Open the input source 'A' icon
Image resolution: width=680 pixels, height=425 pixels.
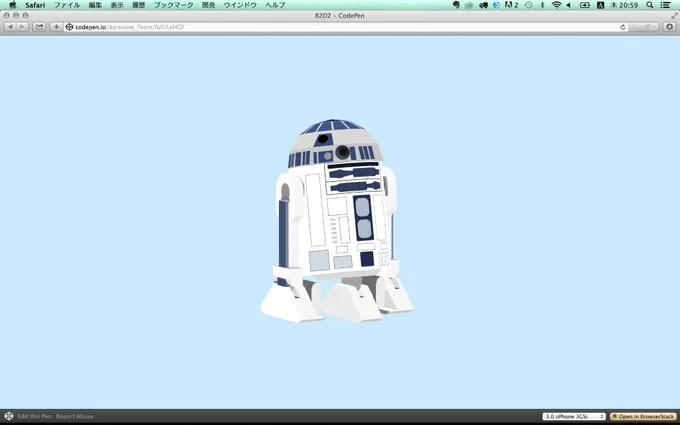point(601,5)
